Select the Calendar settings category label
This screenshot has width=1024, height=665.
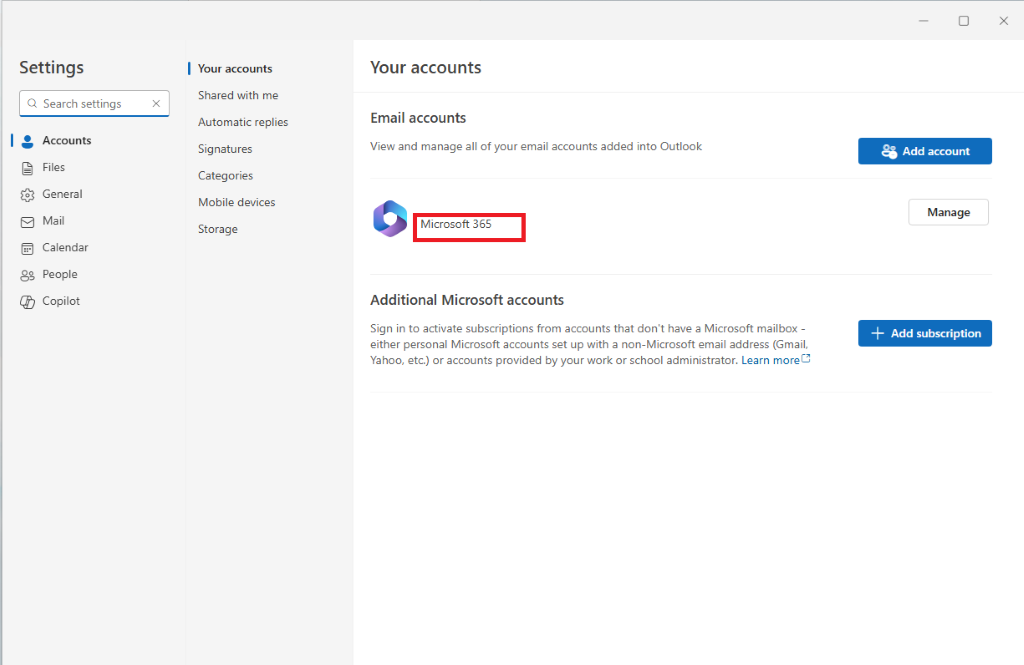pos(65,248)
